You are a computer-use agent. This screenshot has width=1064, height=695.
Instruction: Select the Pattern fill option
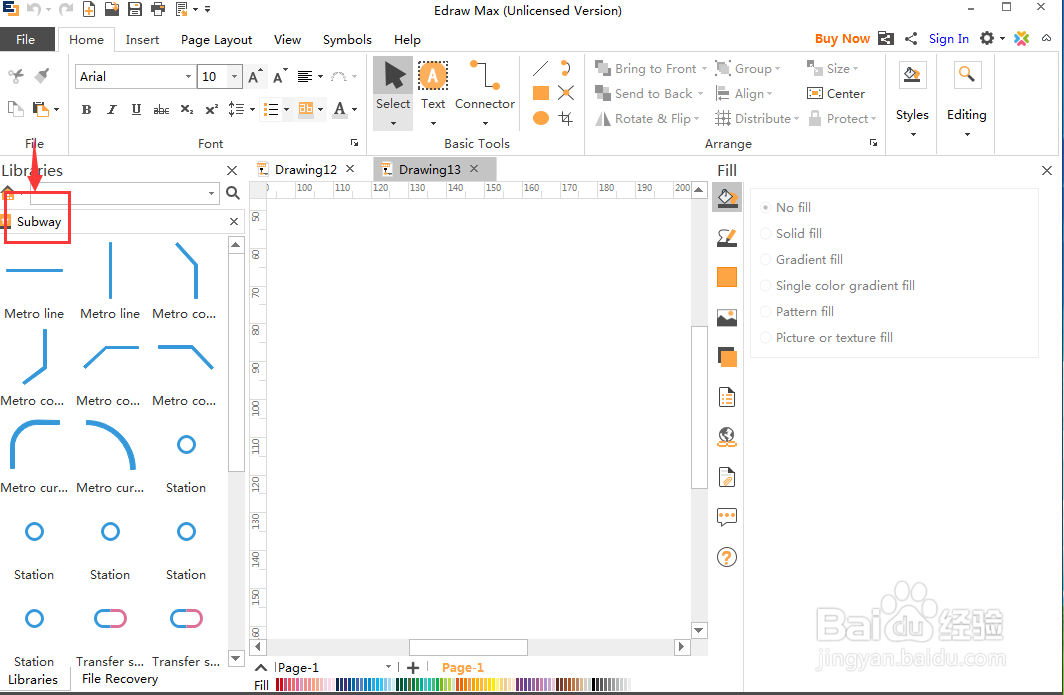tap(797, 312)
